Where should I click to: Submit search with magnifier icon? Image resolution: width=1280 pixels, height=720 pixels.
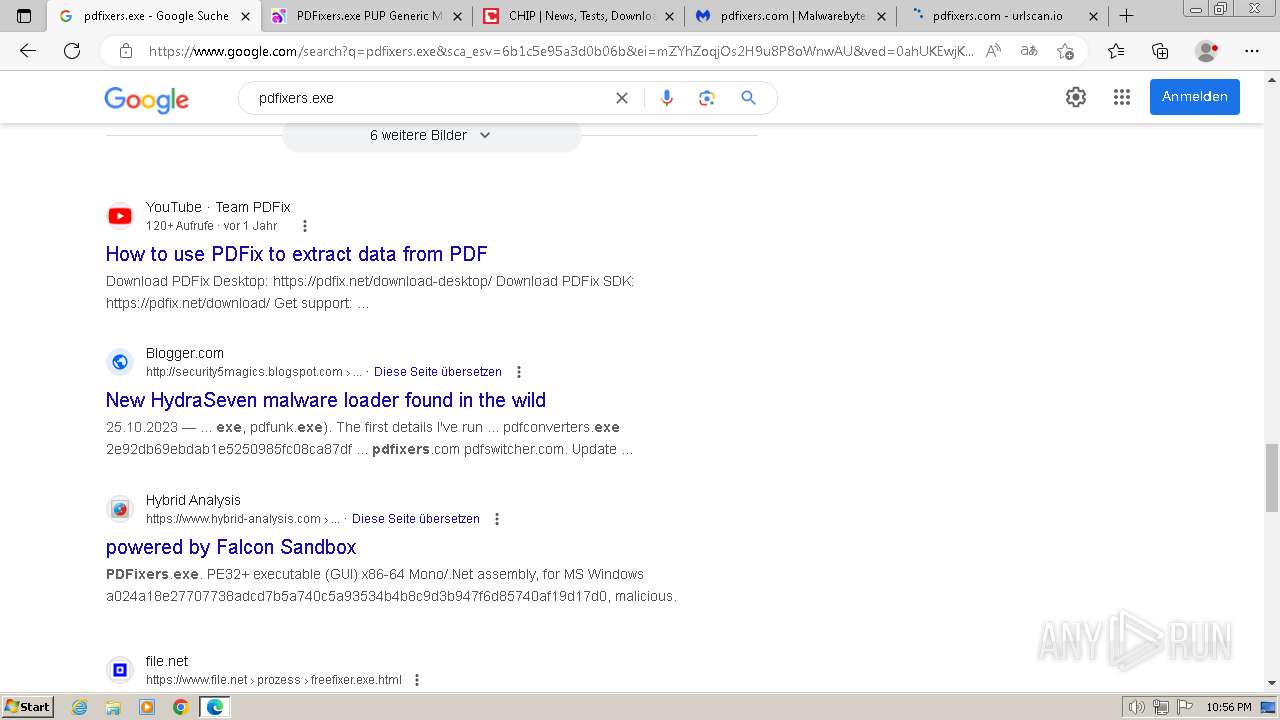(748, 98)
